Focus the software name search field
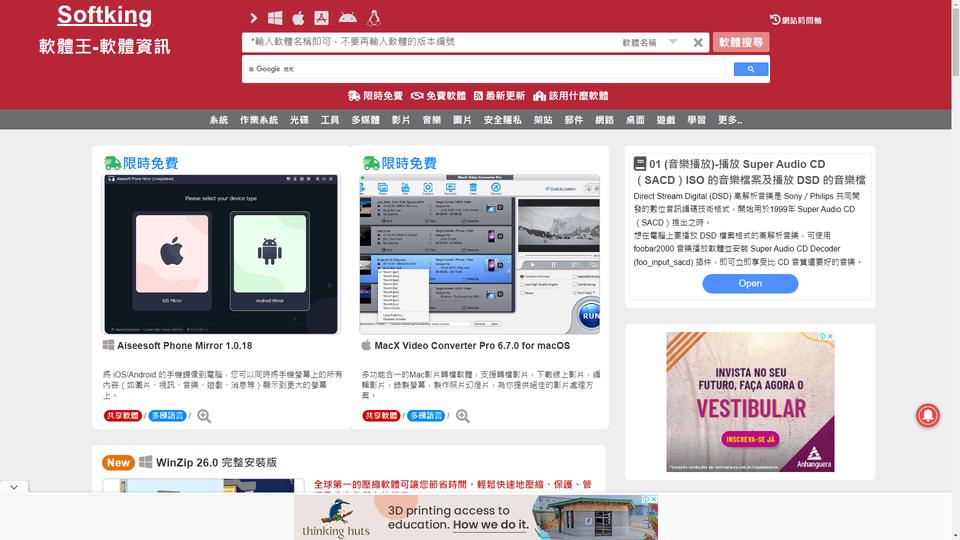Screen dimensions: 960x540 tap(429, 42)
